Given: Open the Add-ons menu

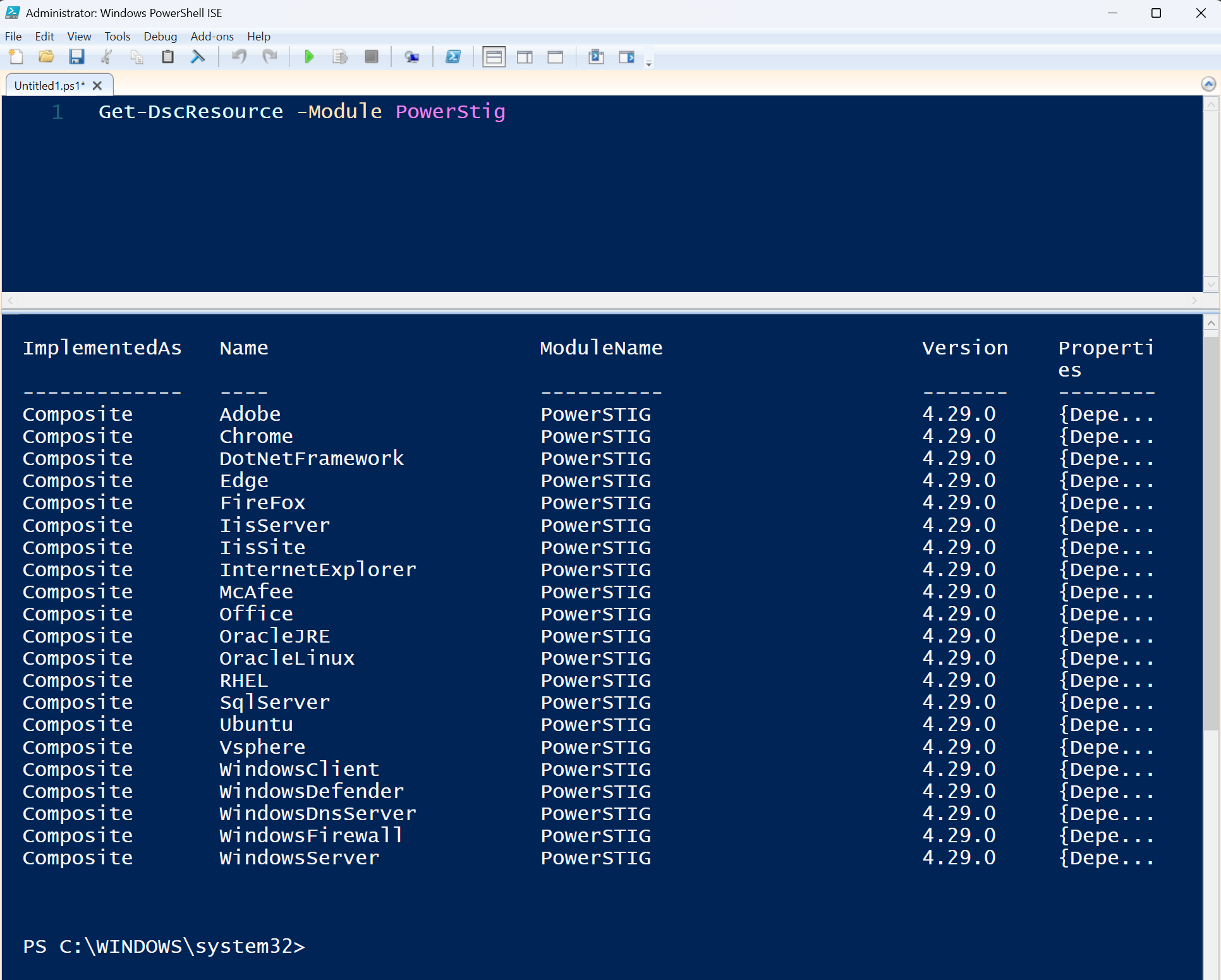Looking at the screenshot, I should (212, 36).
